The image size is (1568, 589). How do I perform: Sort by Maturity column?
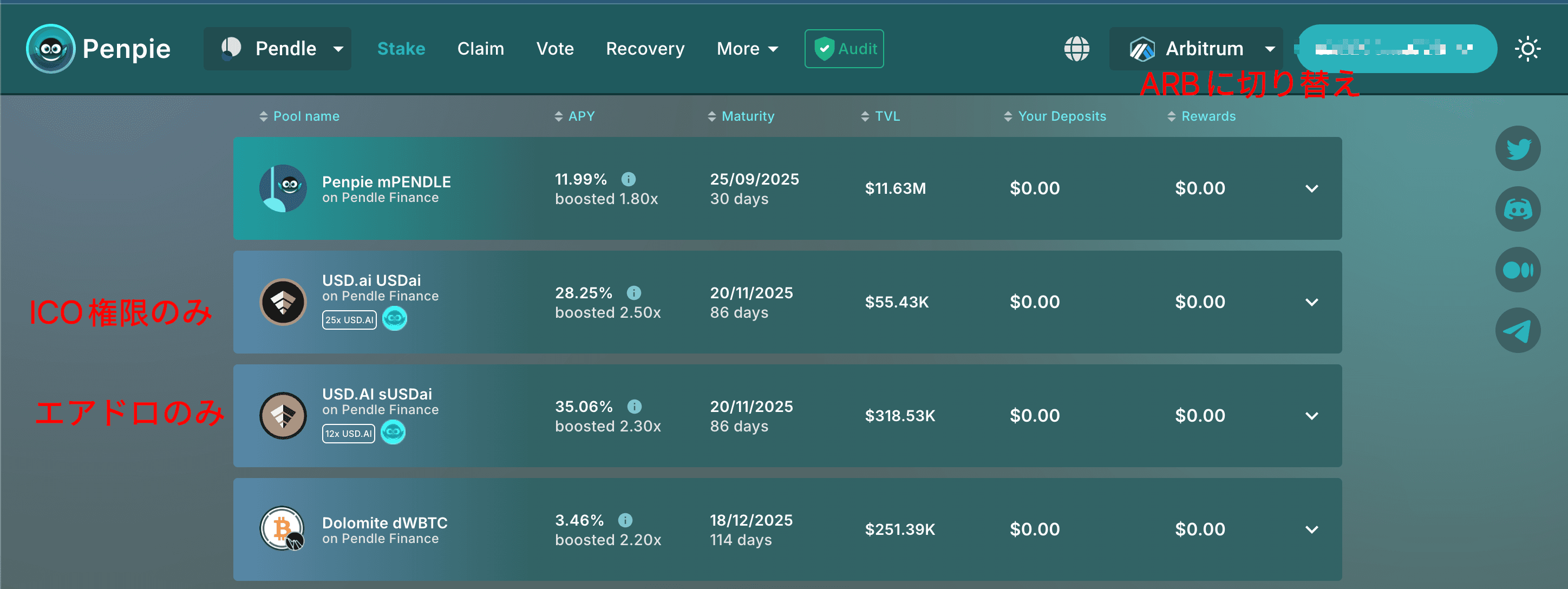741,116
